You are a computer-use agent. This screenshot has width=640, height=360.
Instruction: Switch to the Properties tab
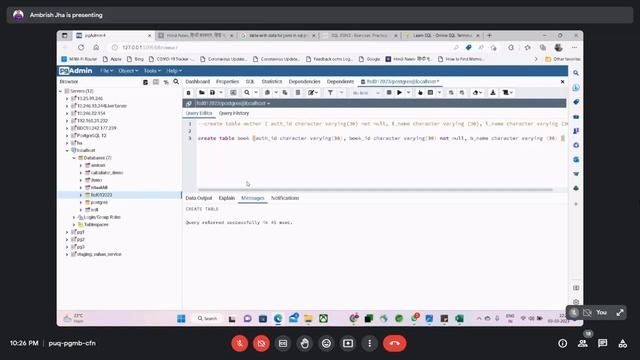(227, 82)
